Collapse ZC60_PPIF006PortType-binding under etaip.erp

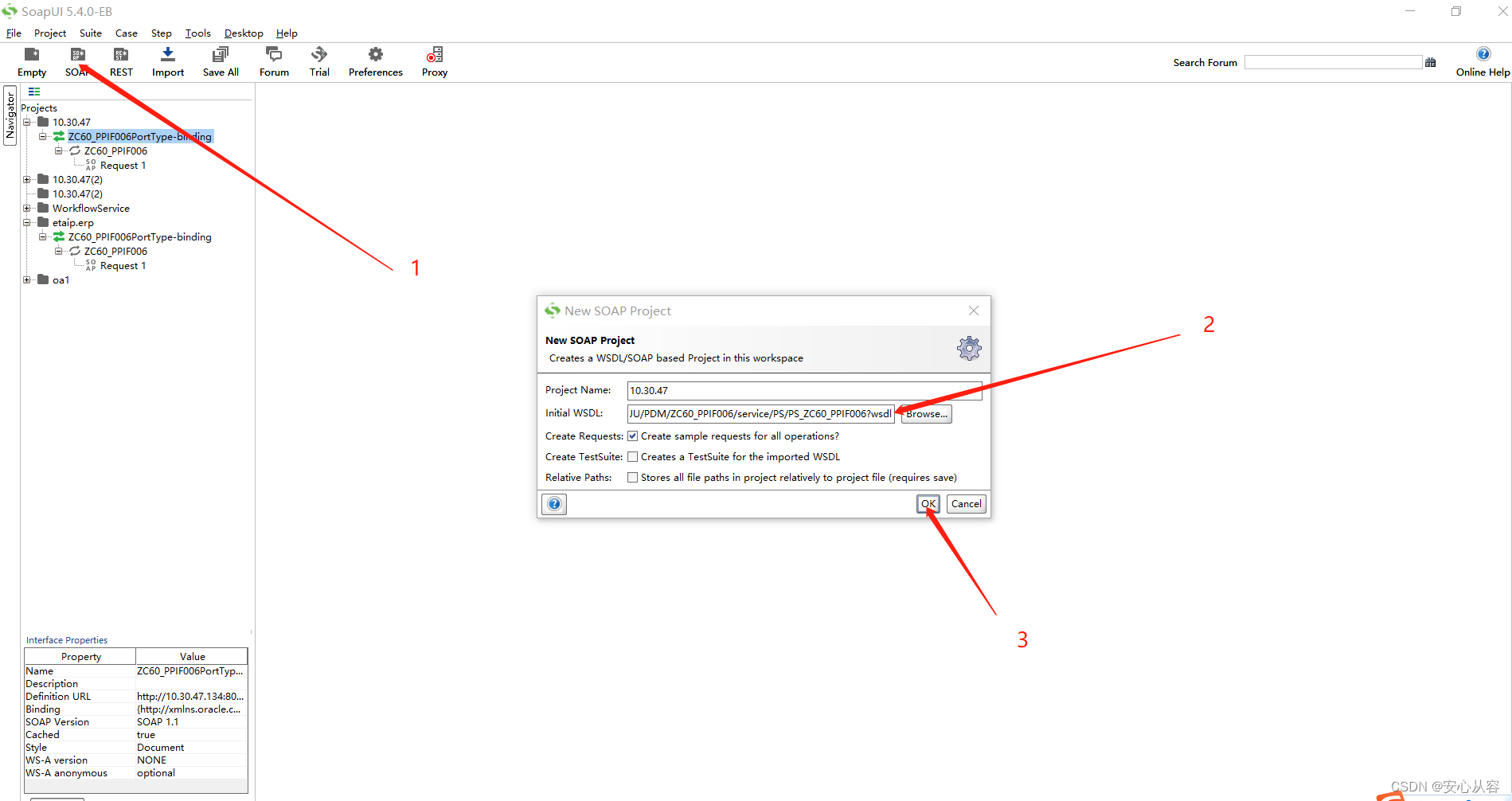pyautogui.click(x=43, y=237)
